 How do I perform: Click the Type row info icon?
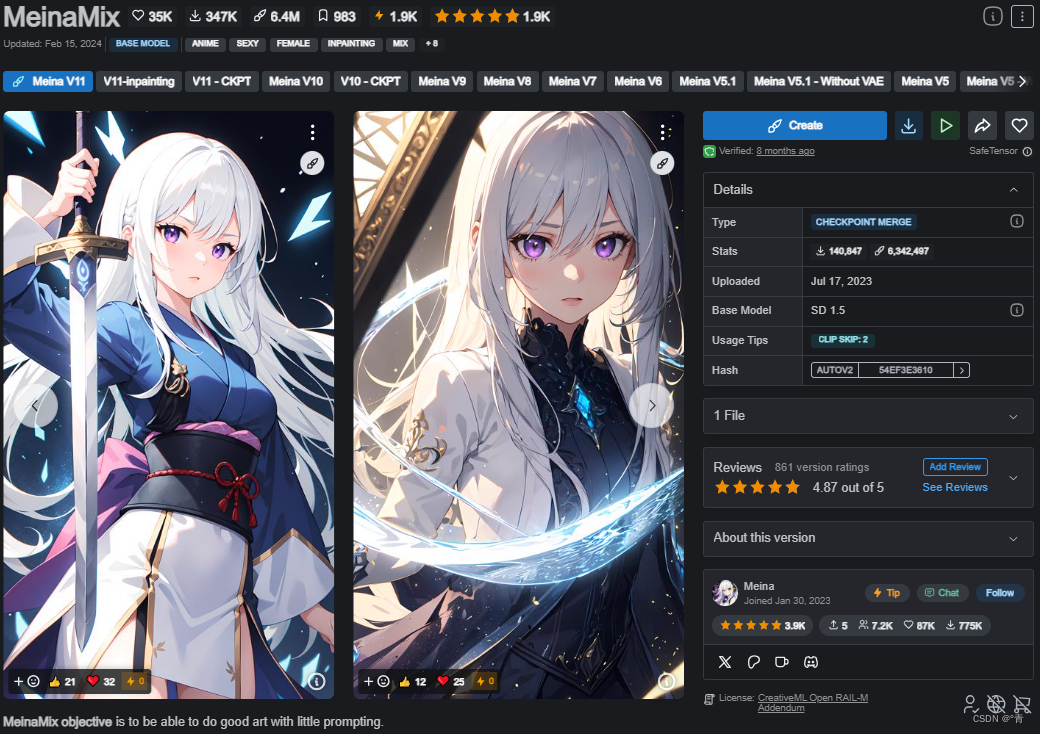[1017, 221]
